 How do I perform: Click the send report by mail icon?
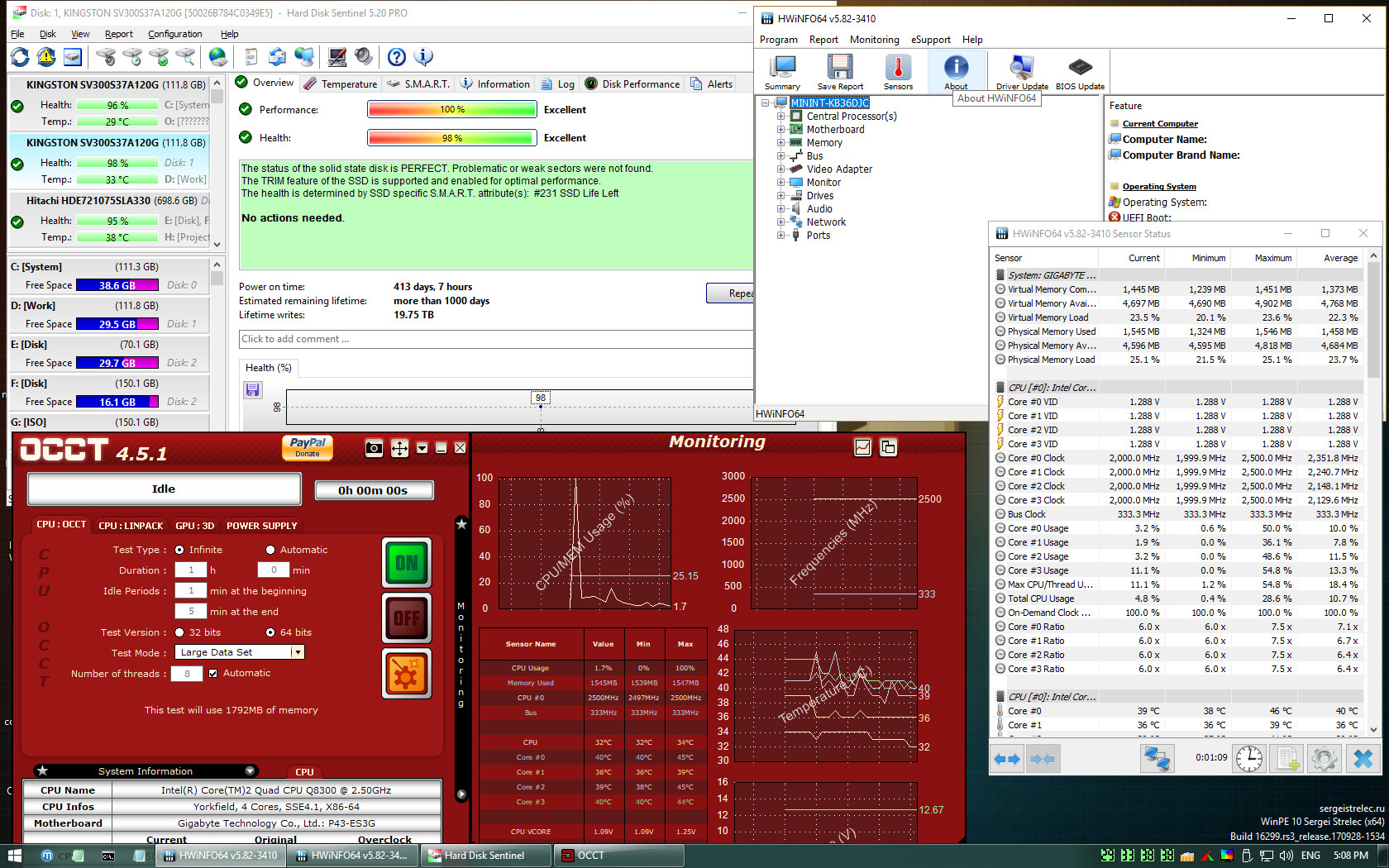pos(278,57)
